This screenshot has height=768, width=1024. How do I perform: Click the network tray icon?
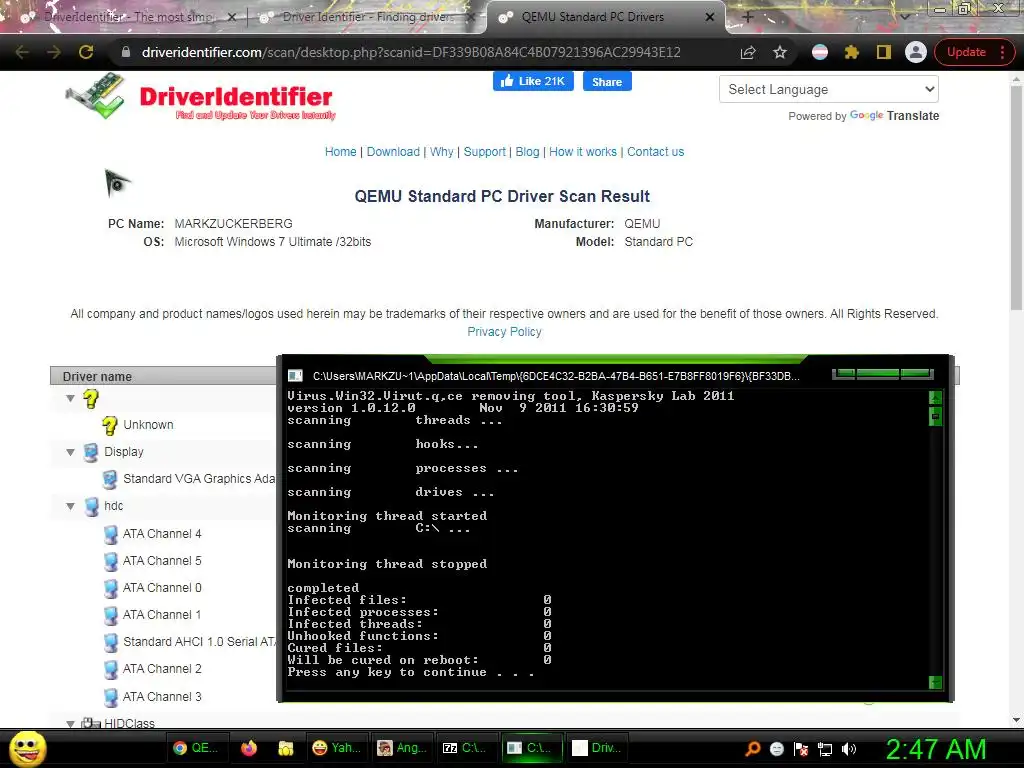(x=825, y=749)
